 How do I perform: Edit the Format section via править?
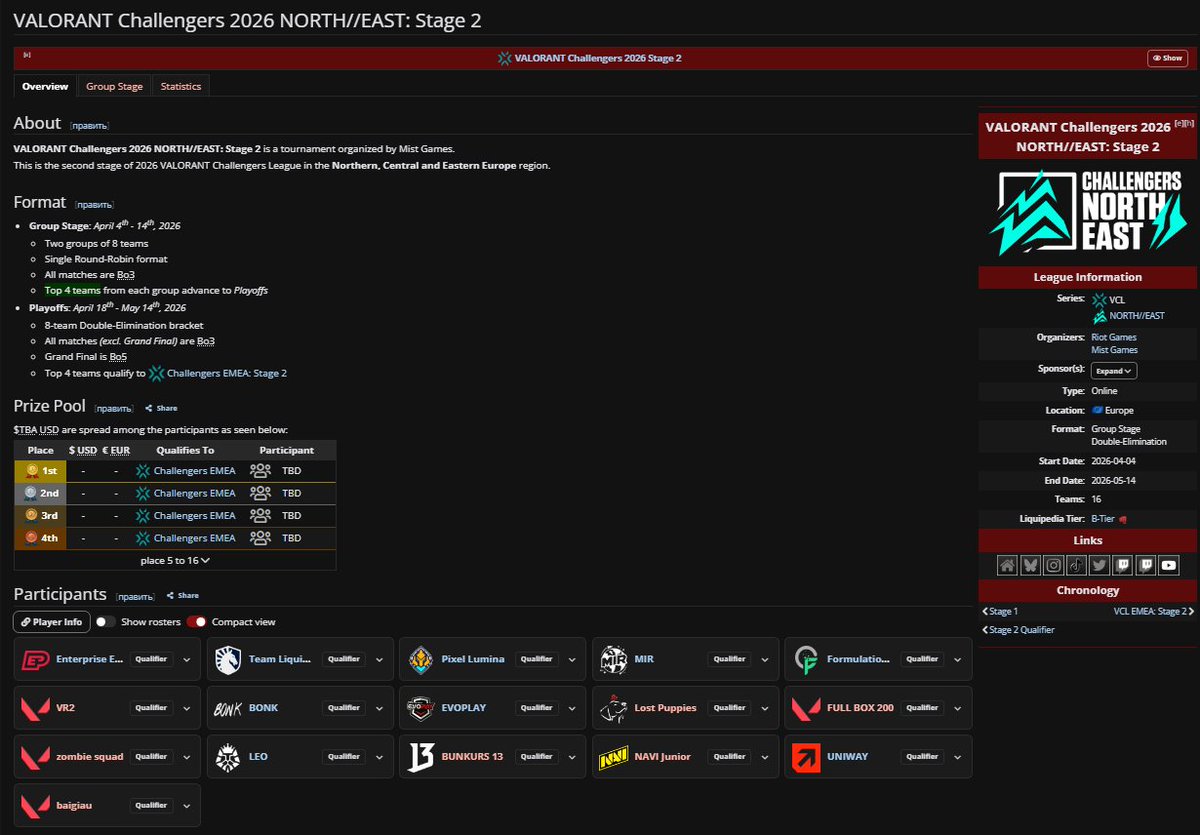(x=94, y=204)
